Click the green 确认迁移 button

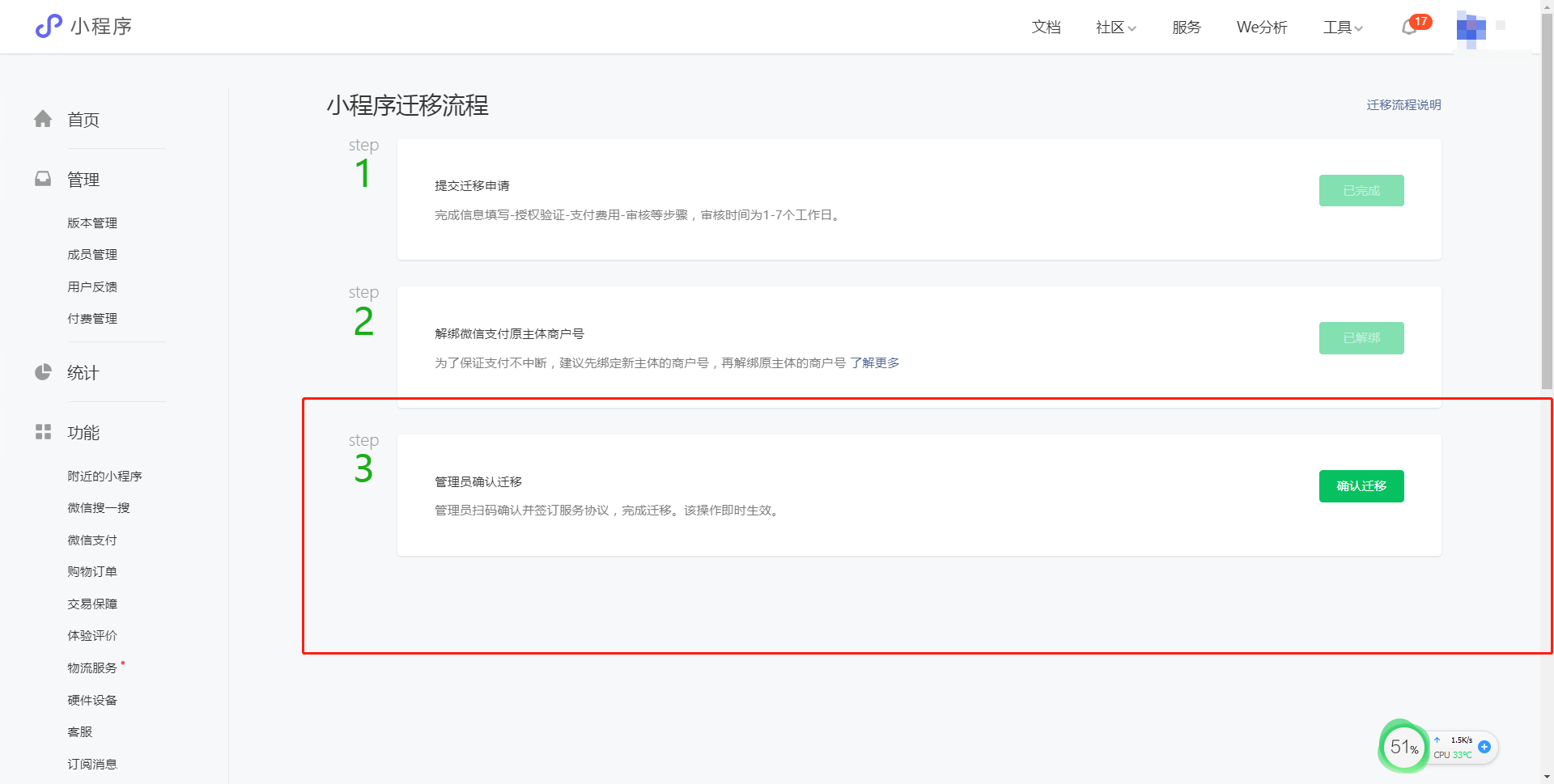(1361, 486)
